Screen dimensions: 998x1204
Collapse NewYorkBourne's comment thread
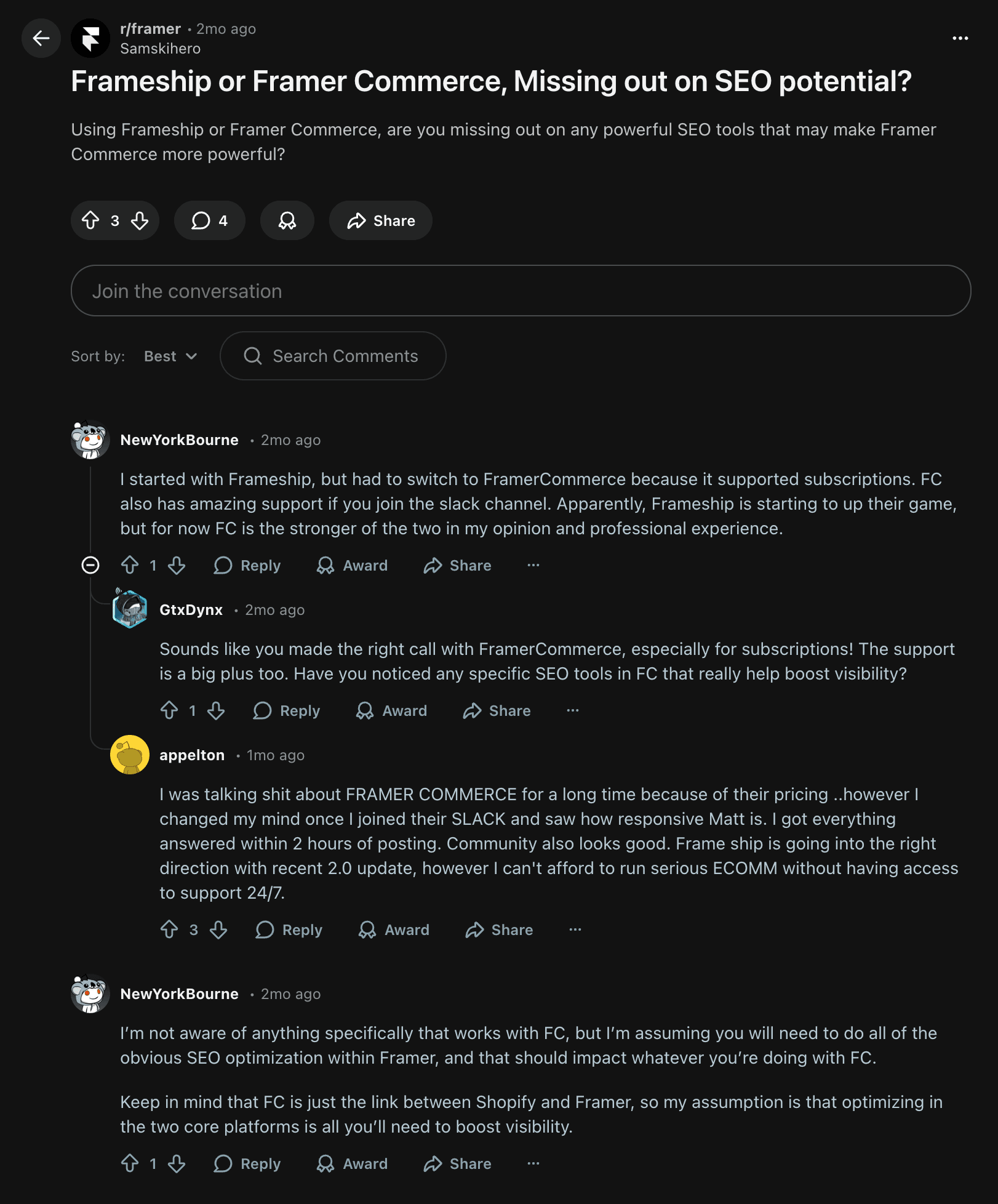coord(90,565)
